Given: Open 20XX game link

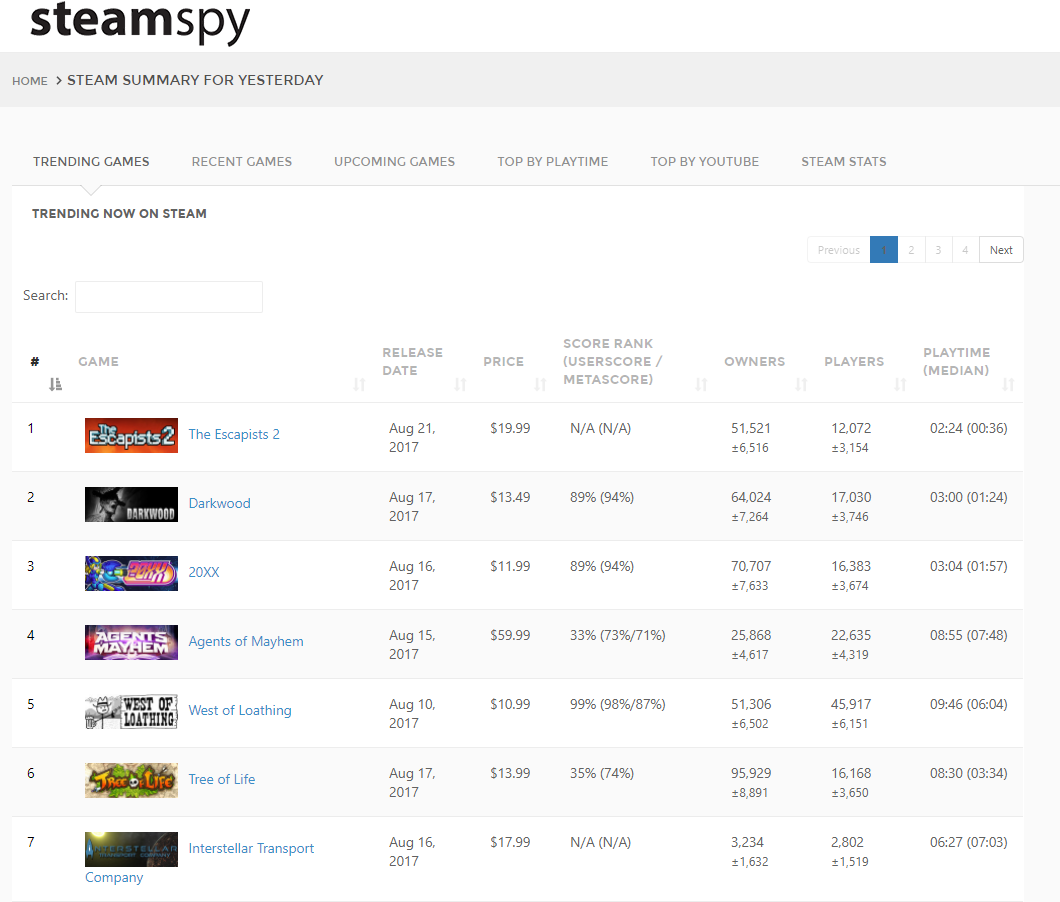Looking at the screenshot, I should (x=203, y=572).
